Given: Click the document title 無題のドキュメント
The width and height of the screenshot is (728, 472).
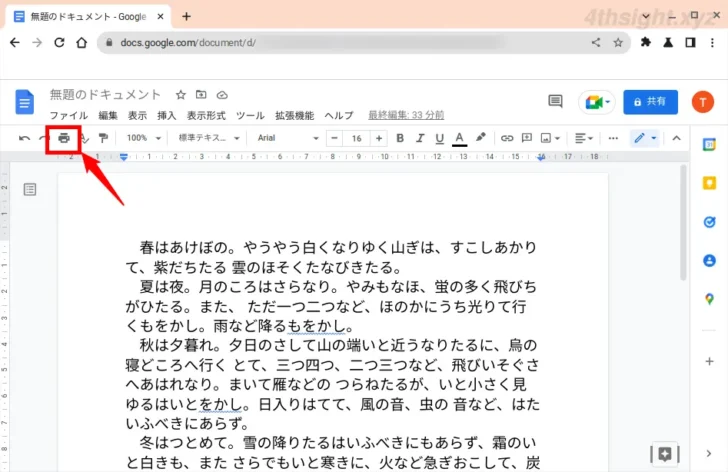Looking at the screenshot, I should pyautogui.click(x=105, y=95).
